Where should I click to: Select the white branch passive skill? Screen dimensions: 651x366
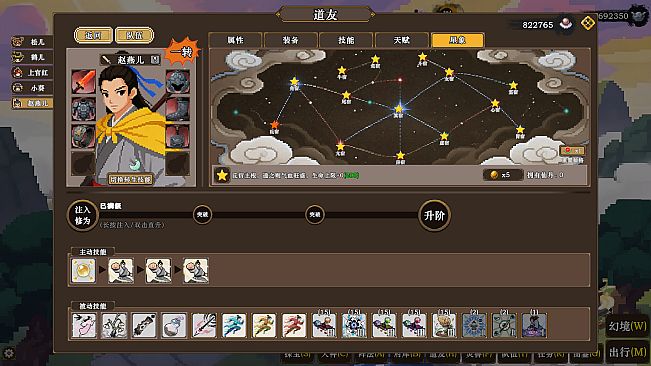click(x=114, y=325)
